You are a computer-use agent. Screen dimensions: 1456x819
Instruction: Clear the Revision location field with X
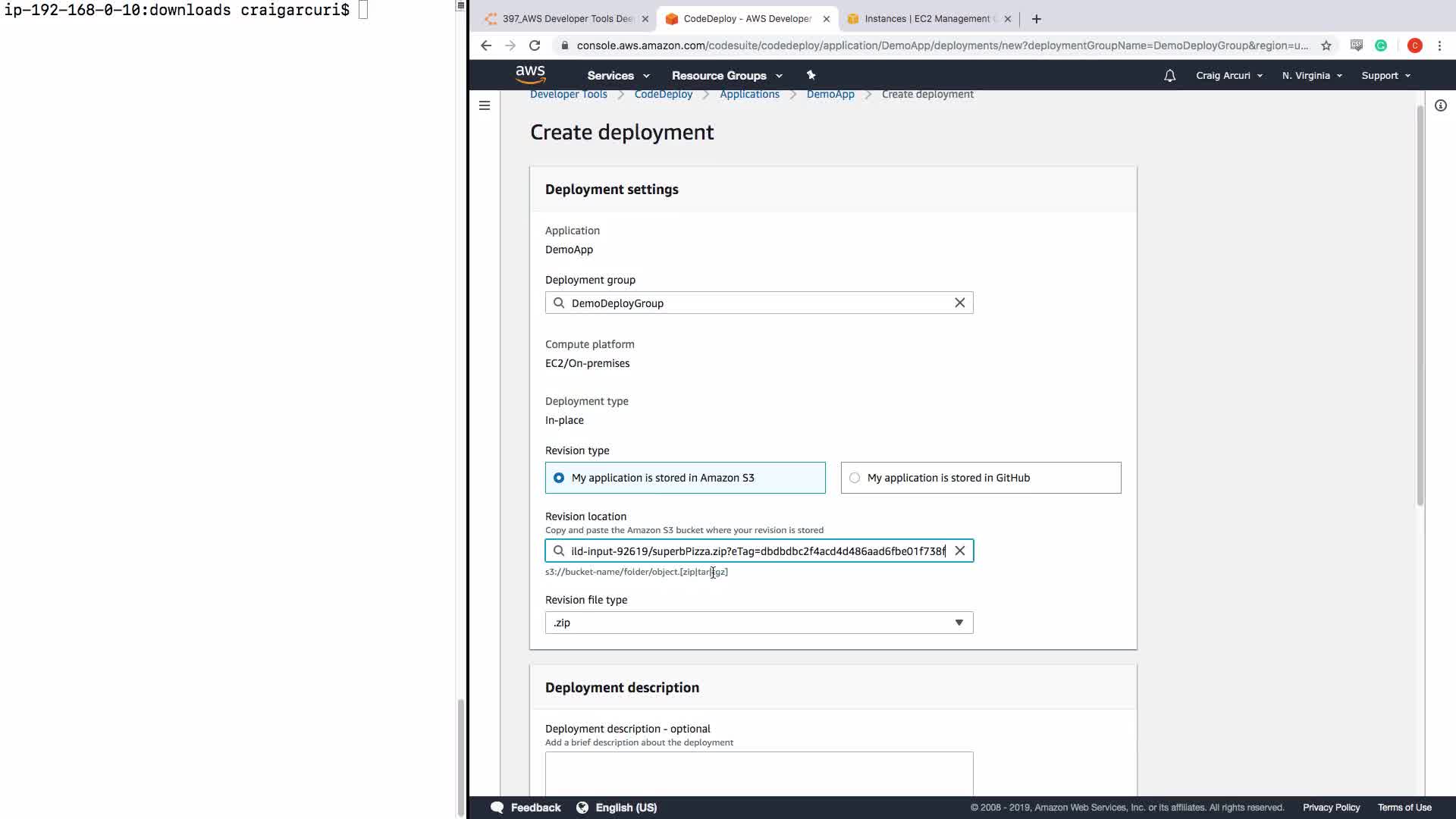click(959, 551)
